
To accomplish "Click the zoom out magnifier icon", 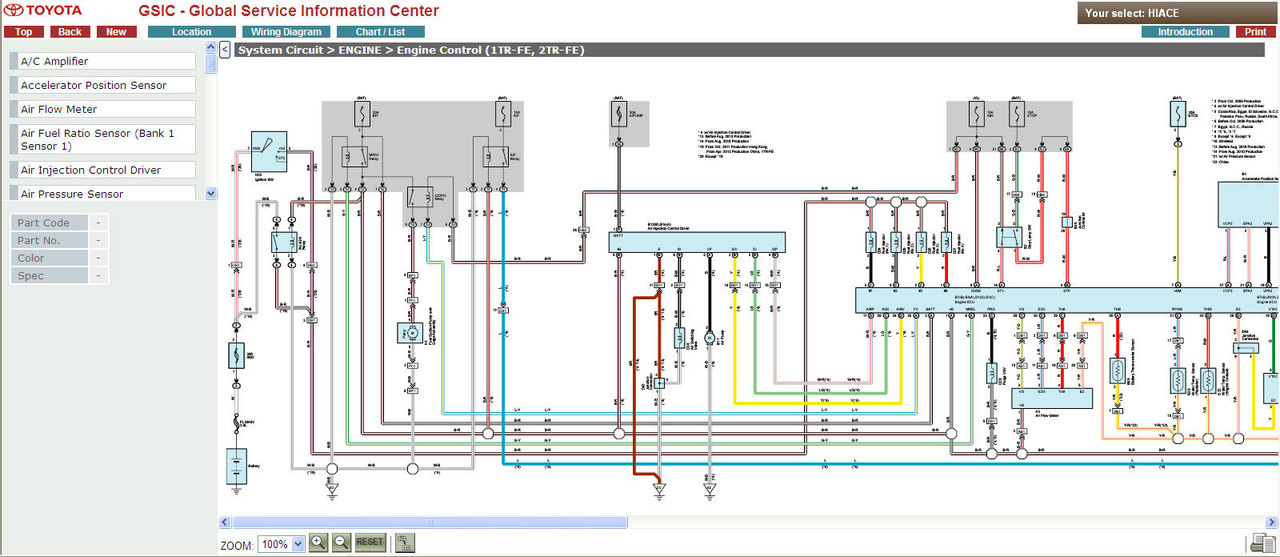I will point(341,542).
